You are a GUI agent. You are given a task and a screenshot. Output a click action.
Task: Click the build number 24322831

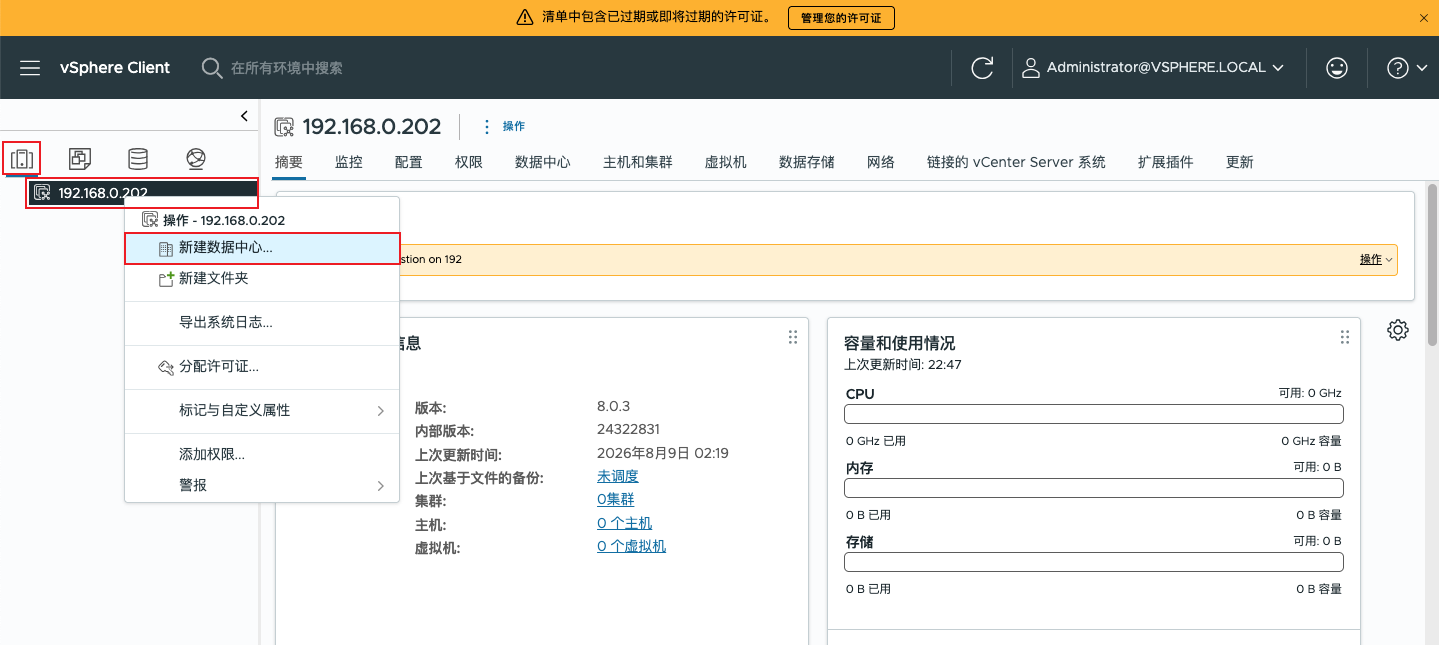(629, 430)
